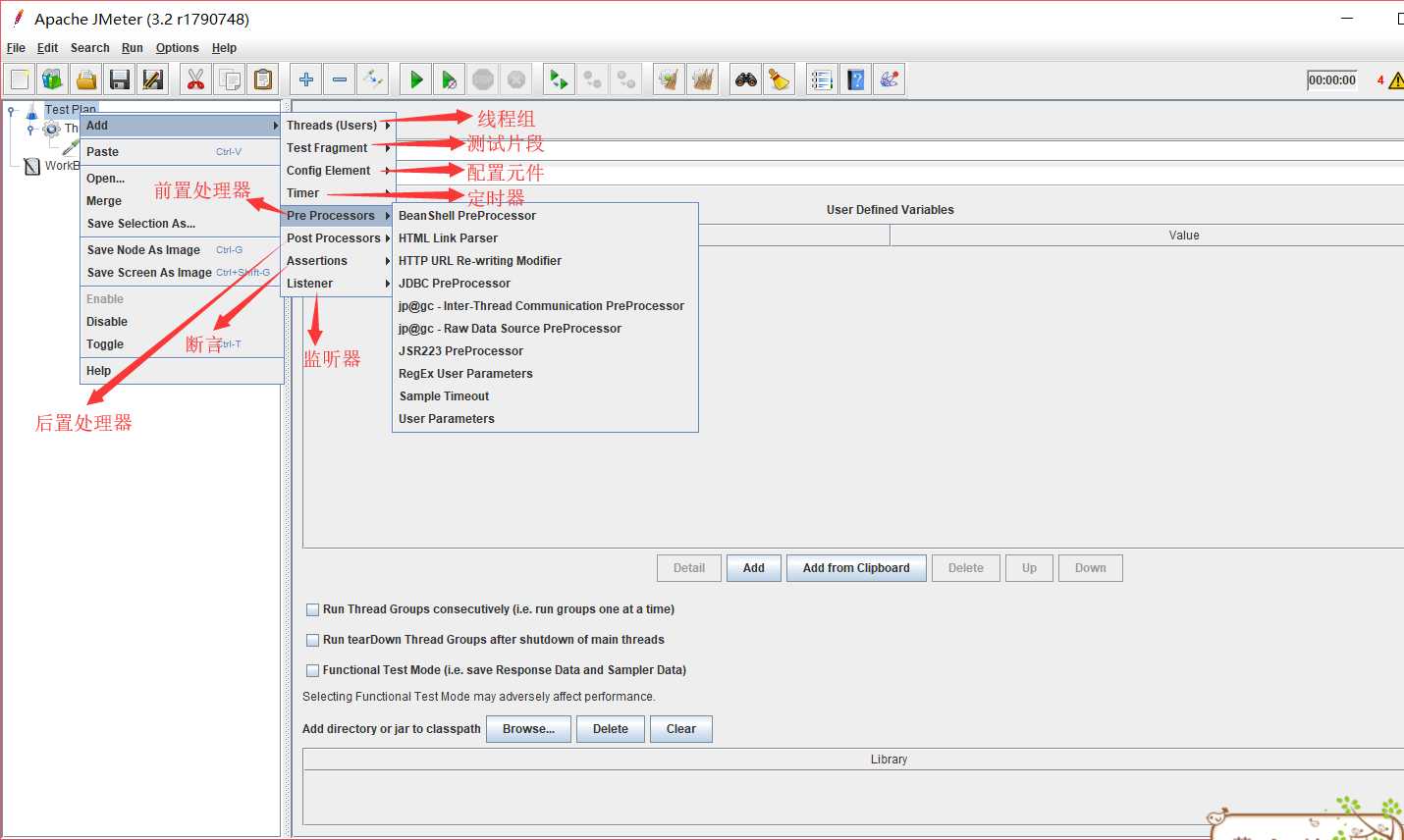1404x840 pixels.
Task: Click the Clear All double broom icon
Action: 703,79
